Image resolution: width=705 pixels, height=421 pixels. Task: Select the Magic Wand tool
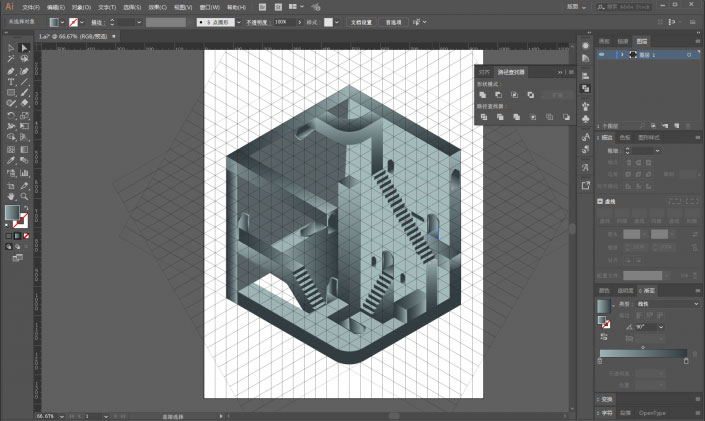point(11,59)
